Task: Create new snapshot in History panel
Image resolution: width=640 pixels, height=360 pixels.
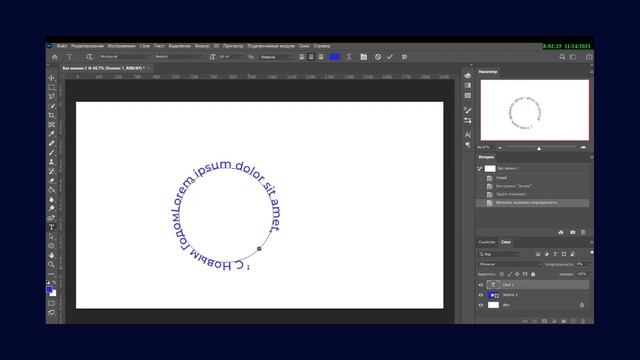Action: click(573, 232)
